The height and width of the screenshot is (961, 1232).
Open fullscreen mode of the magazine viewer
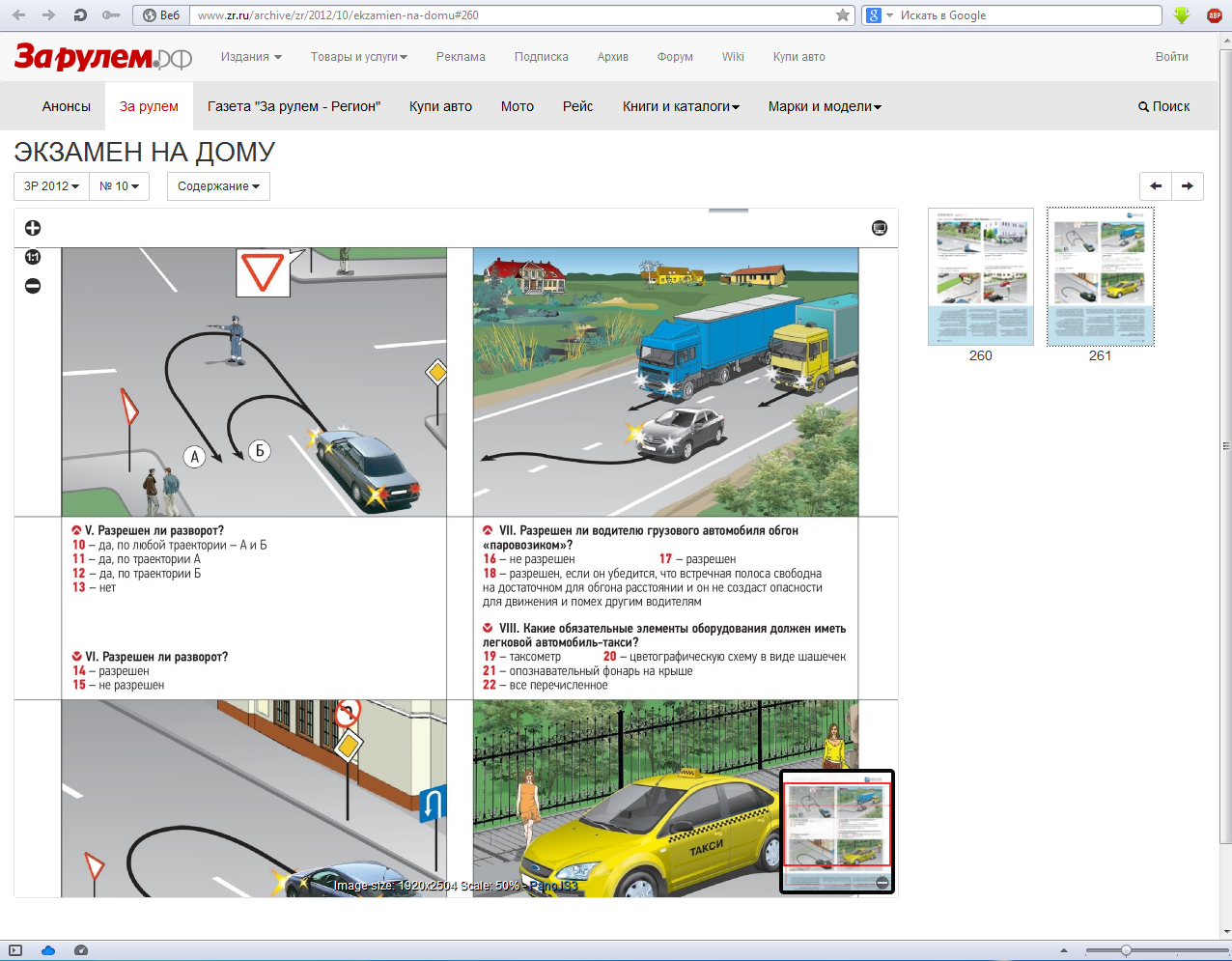coord(879,228)
